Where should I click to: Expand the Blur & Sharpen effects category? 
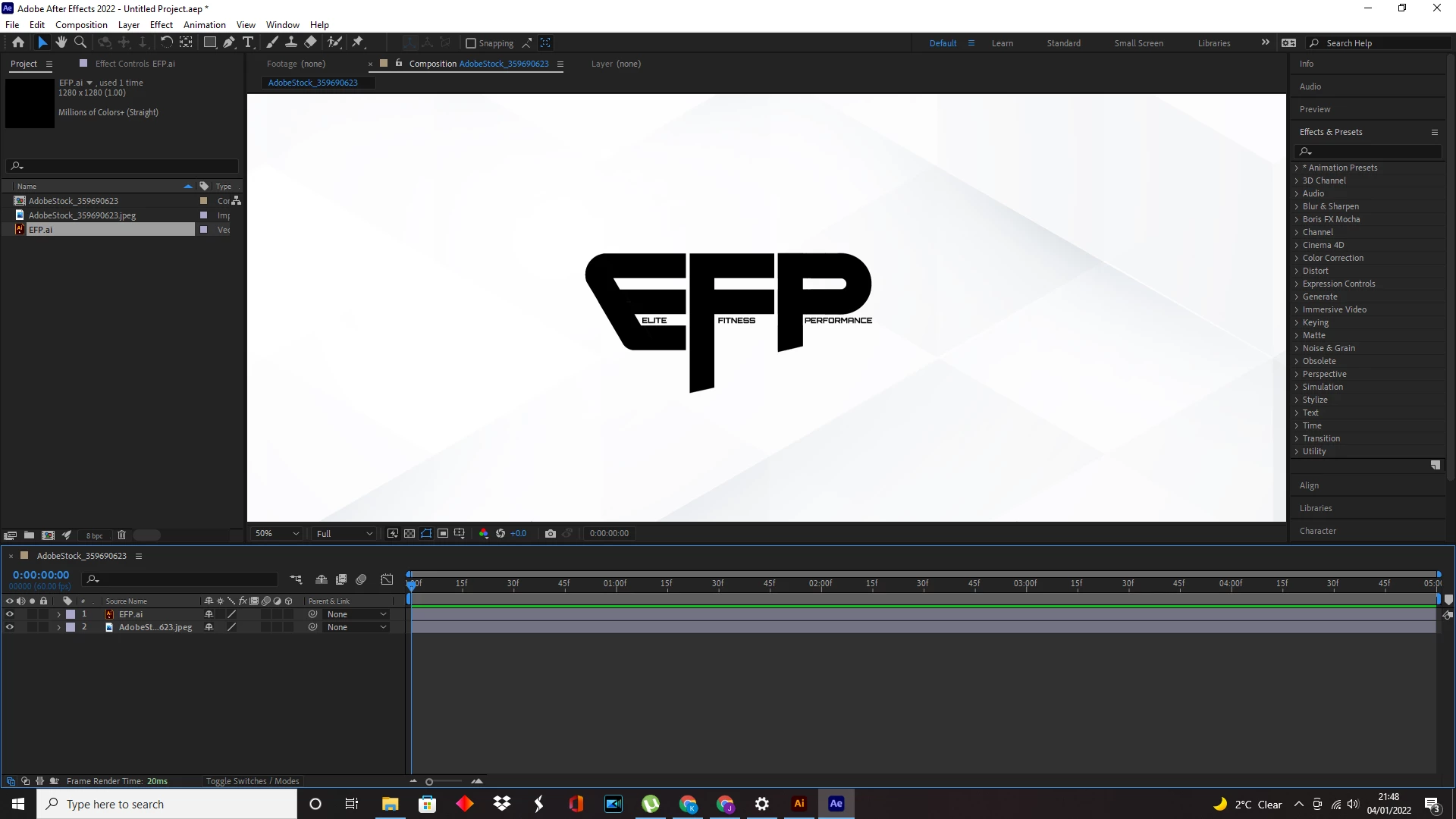(1297, 206)
